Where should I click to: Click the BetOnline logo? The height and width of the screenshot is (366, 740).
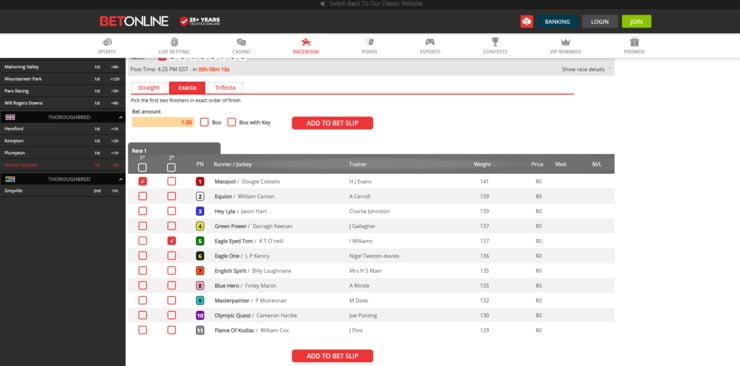[x=134, y=21]
